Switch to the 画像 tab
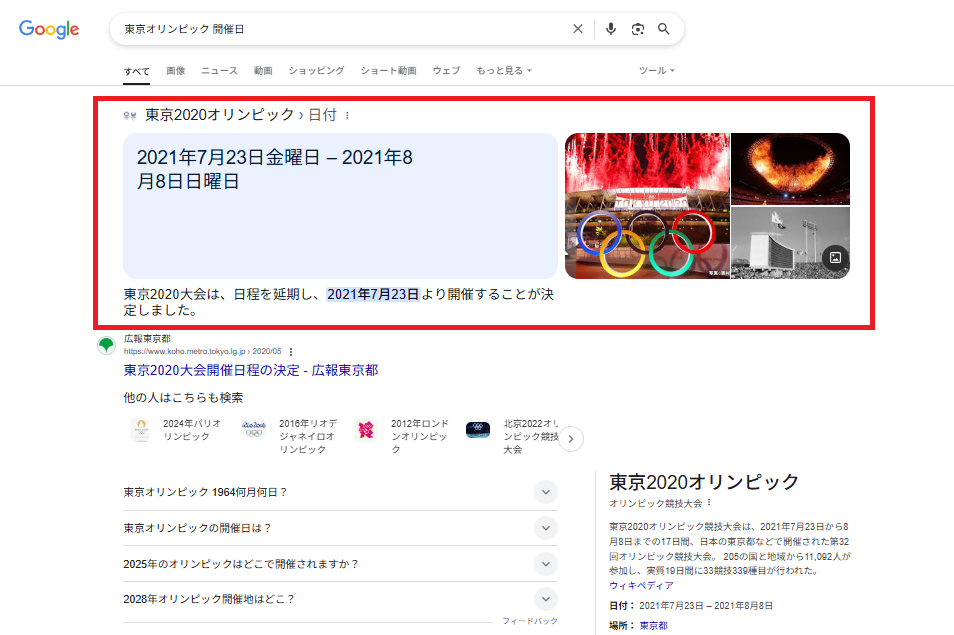This screenshot has height=635, width=954. tap(176, 71)
